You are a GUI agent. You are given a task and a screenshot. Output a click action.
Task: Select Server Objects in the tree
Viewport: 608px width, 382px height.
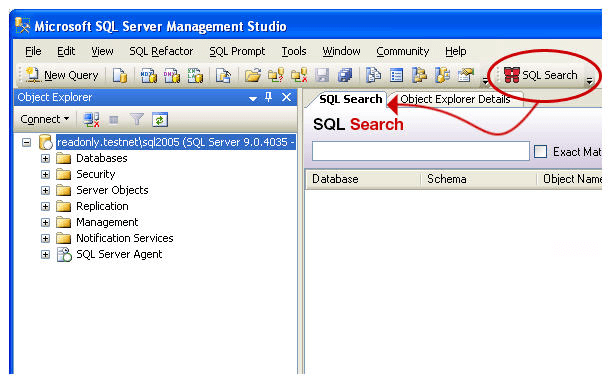click(112, 190)
